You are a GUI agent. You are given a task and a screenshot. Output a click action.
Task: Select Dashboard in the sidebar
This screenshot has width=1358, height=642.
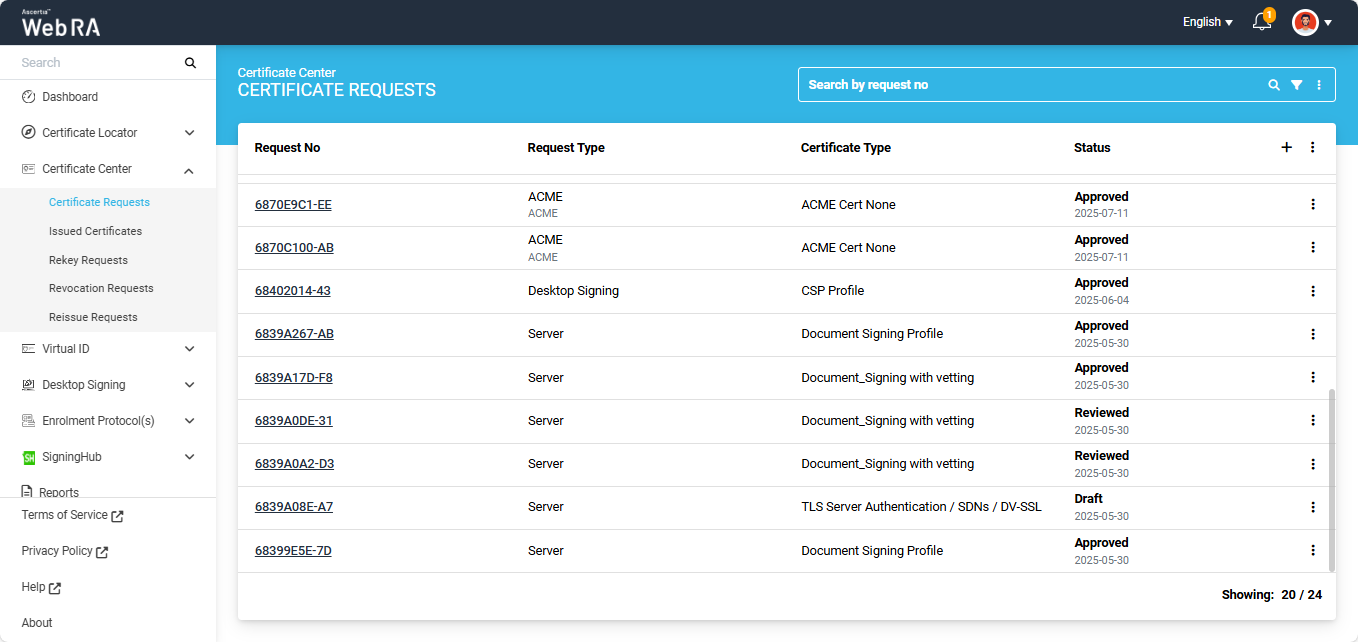pos(70,97)
